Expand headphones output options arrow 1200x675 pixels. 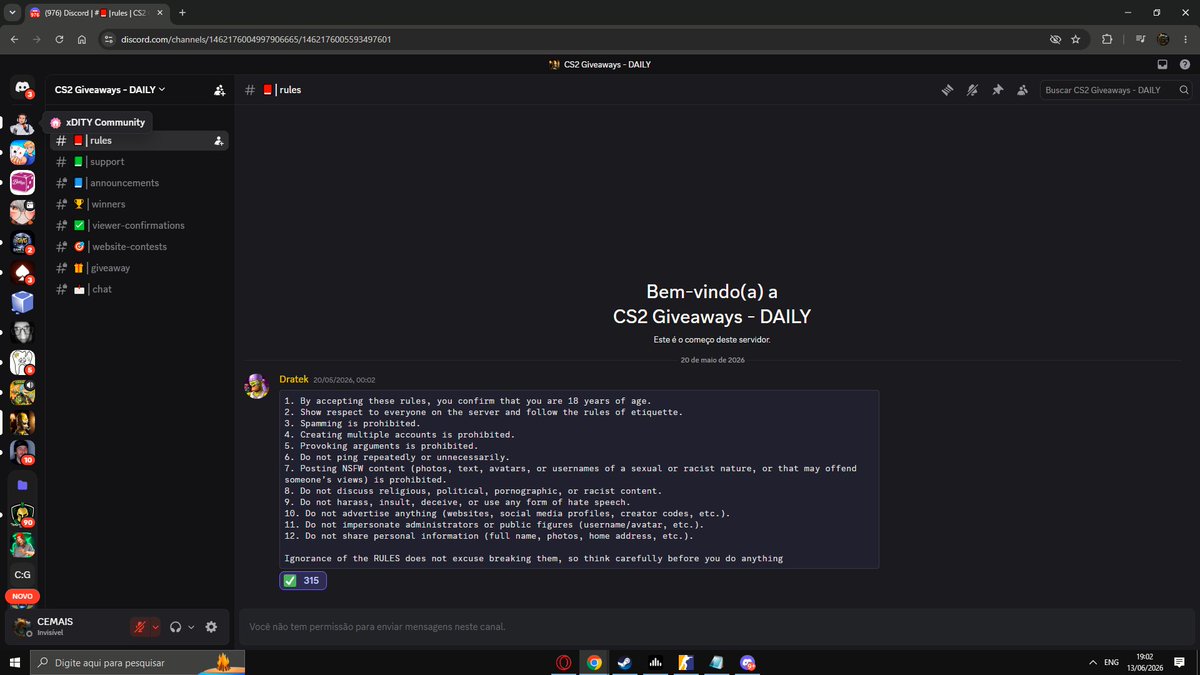[x=191, y=627]
